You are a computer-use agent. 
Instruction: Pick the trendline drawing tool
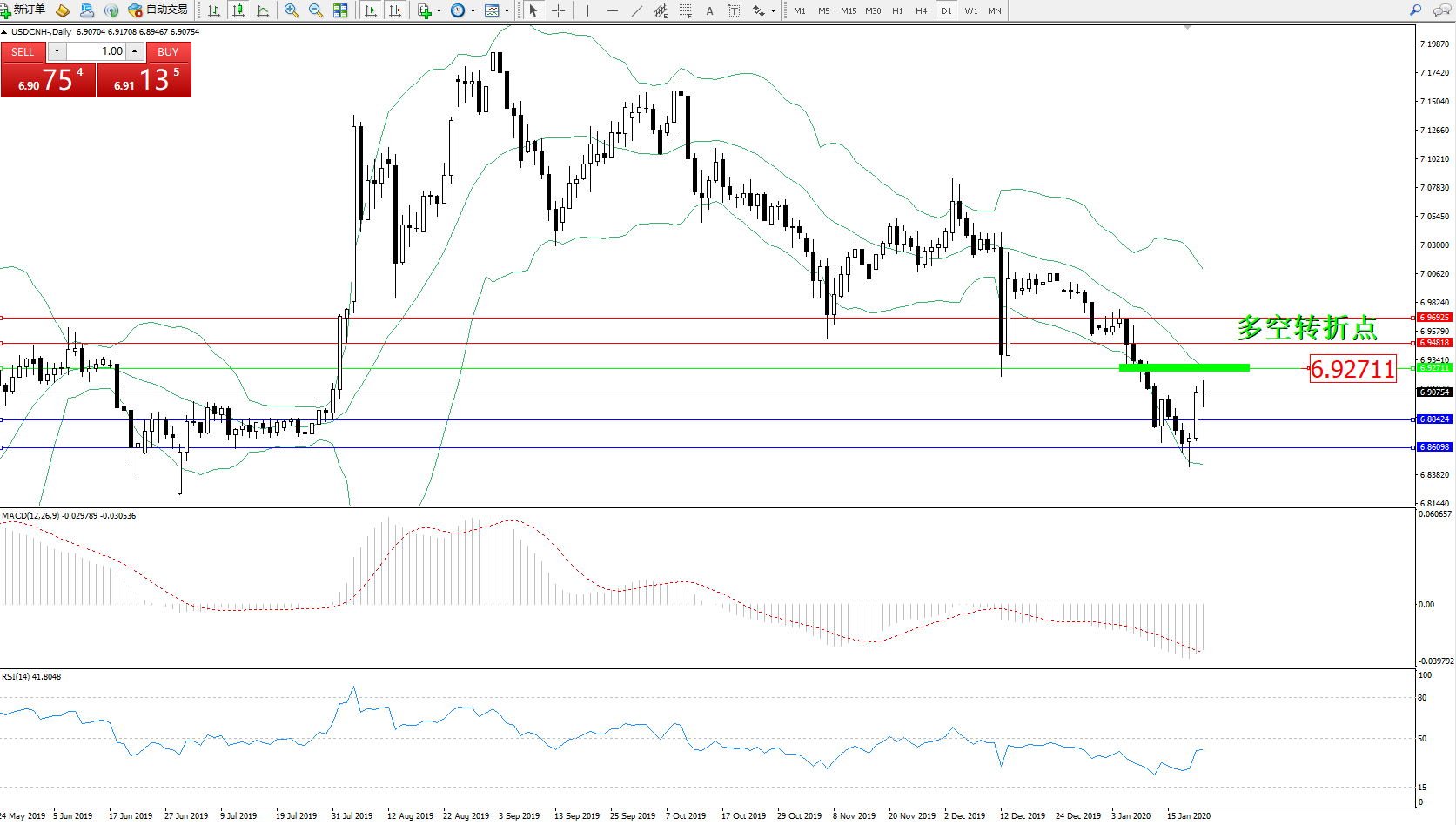coord(636,10)
